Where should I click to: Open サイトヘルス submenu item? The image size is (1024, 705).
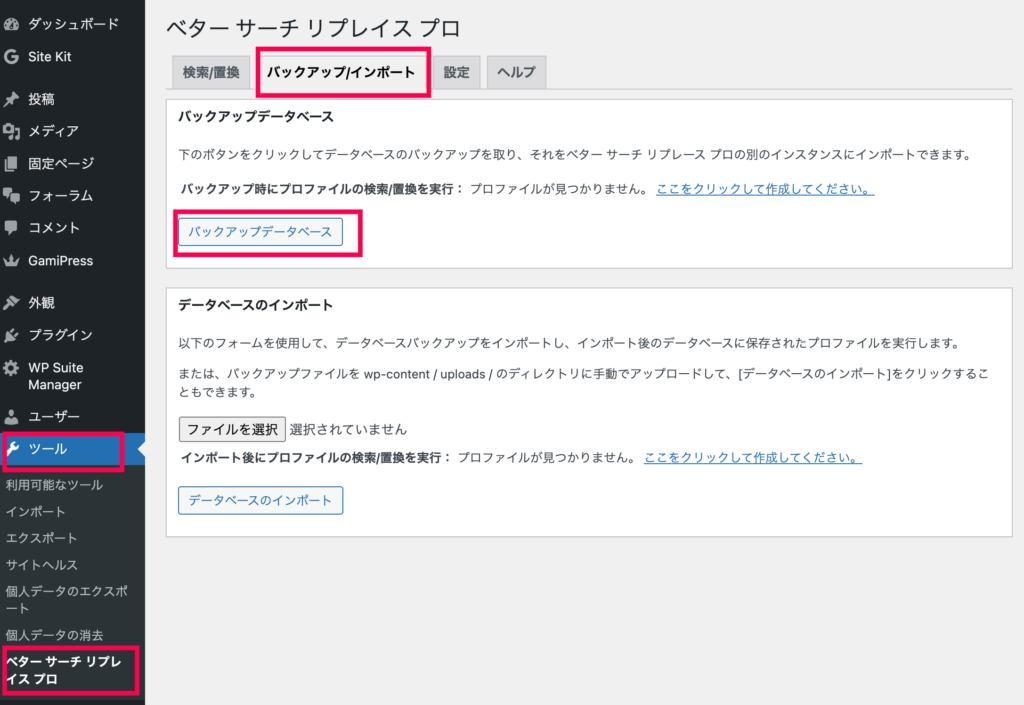pyautogui.click(x=41, y=565)
